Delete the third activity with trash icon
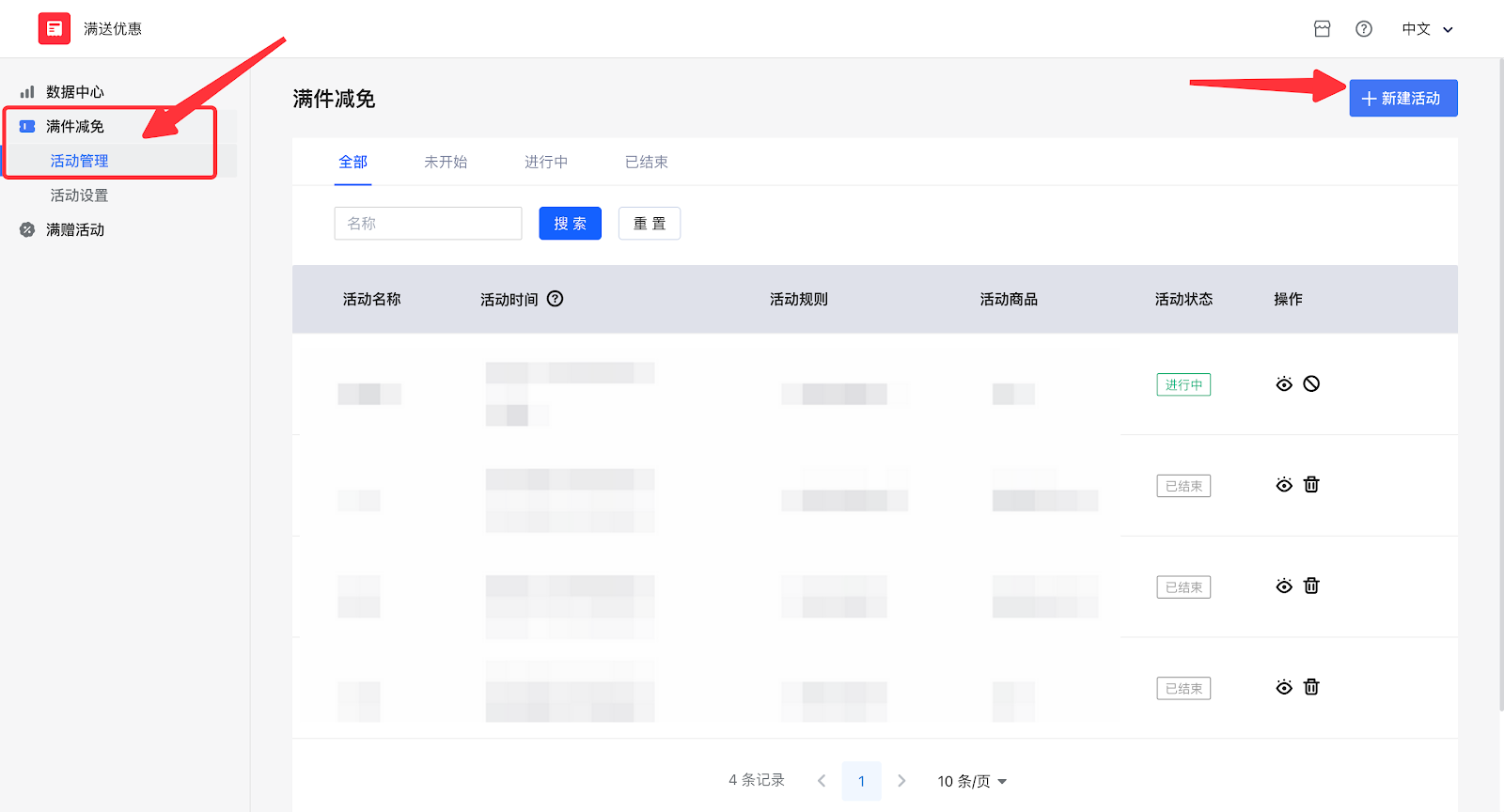The image size is (1504, 812). point(1311,586)
